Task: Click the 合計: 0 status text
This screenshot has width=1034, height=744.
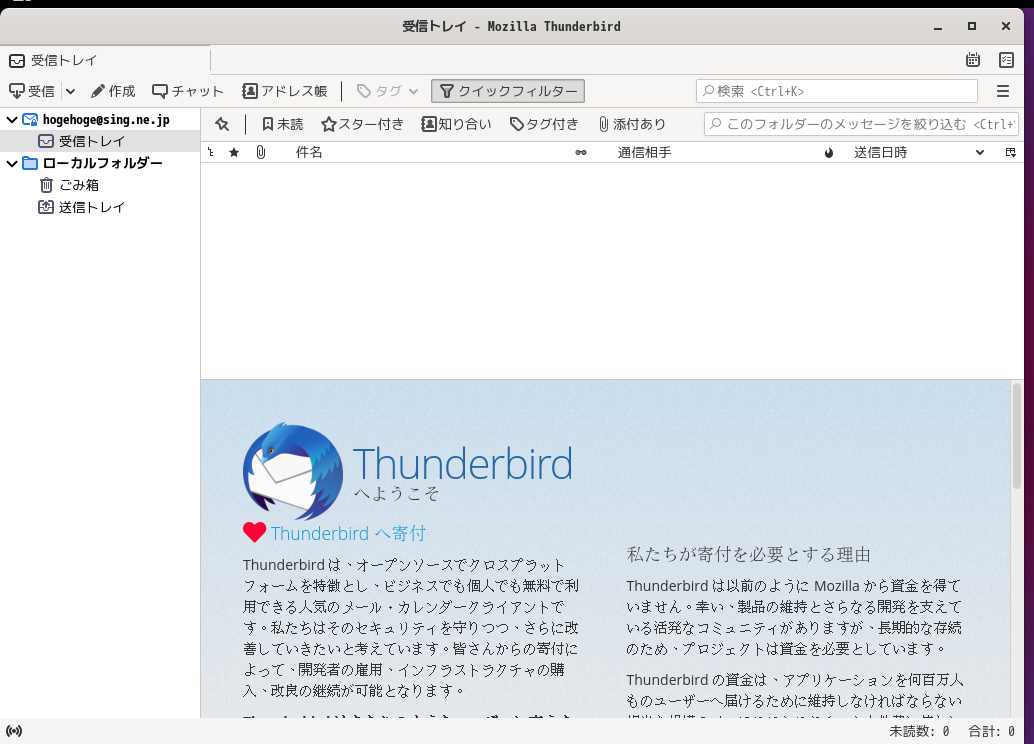Action: (991, 731)
